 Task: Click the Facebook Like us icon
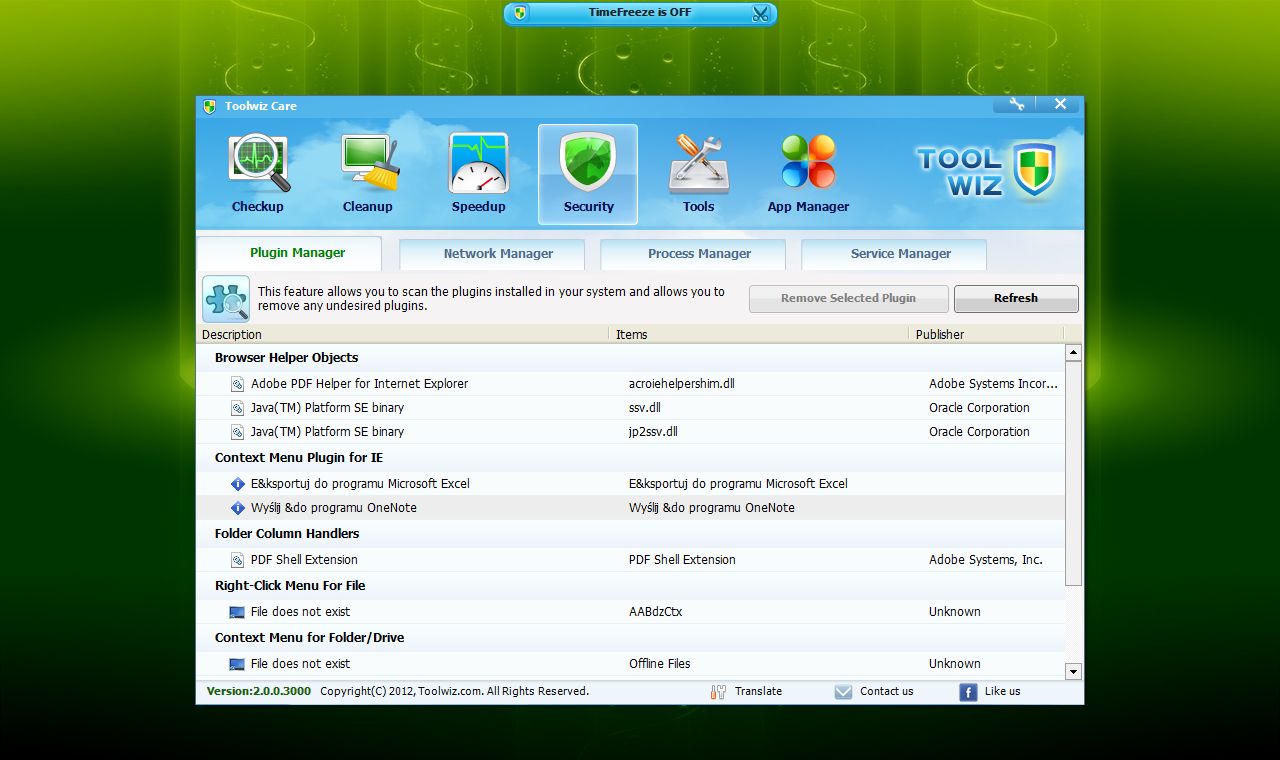(x=968, y=692)
